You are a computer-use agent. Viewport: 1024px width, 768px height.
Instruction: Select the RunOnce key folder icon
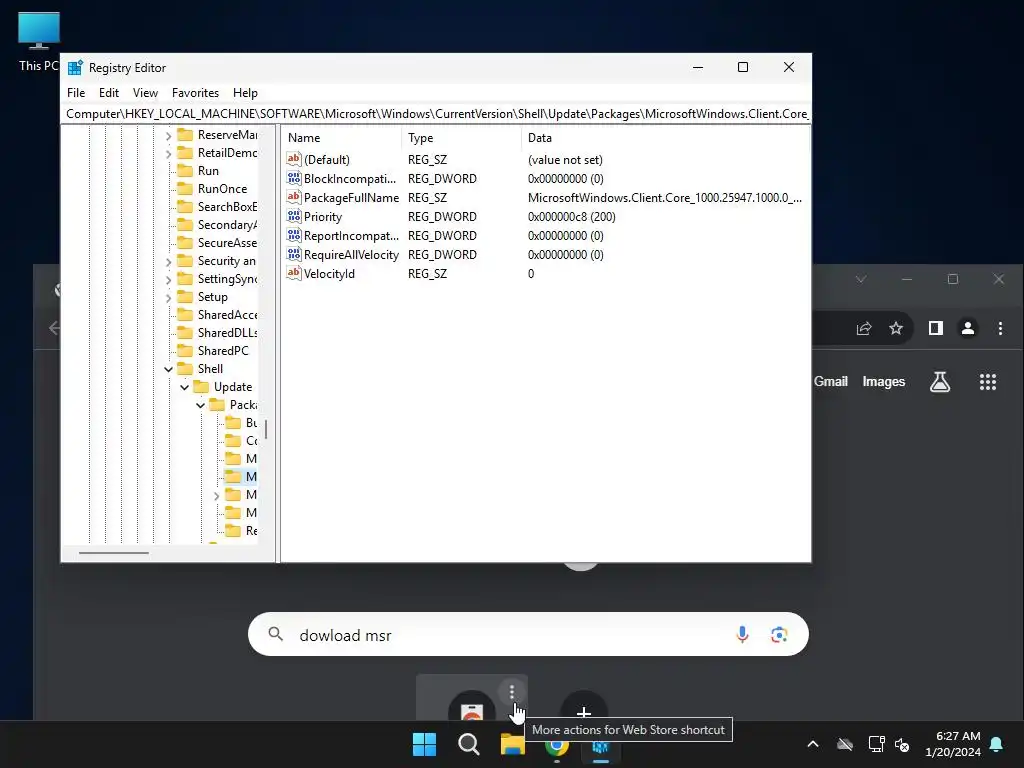click(x=185, y=189)
